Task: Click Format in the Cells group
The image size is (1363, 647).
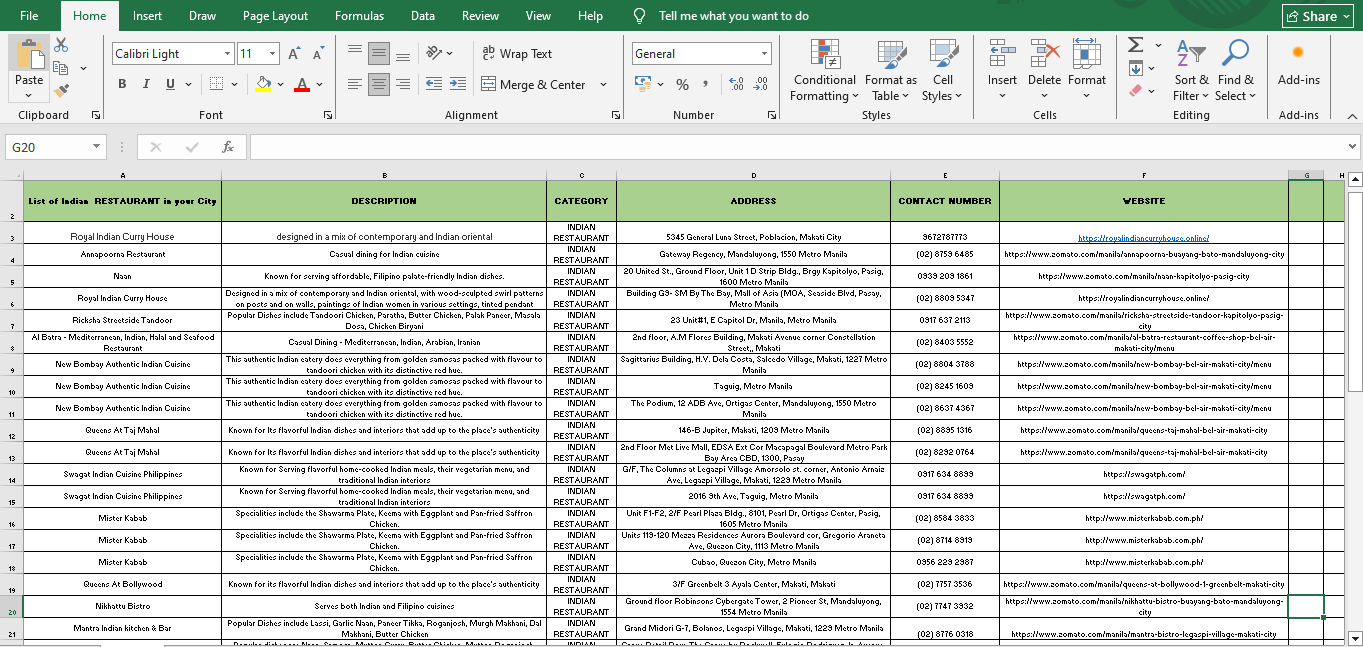Action: (1087, 70)
